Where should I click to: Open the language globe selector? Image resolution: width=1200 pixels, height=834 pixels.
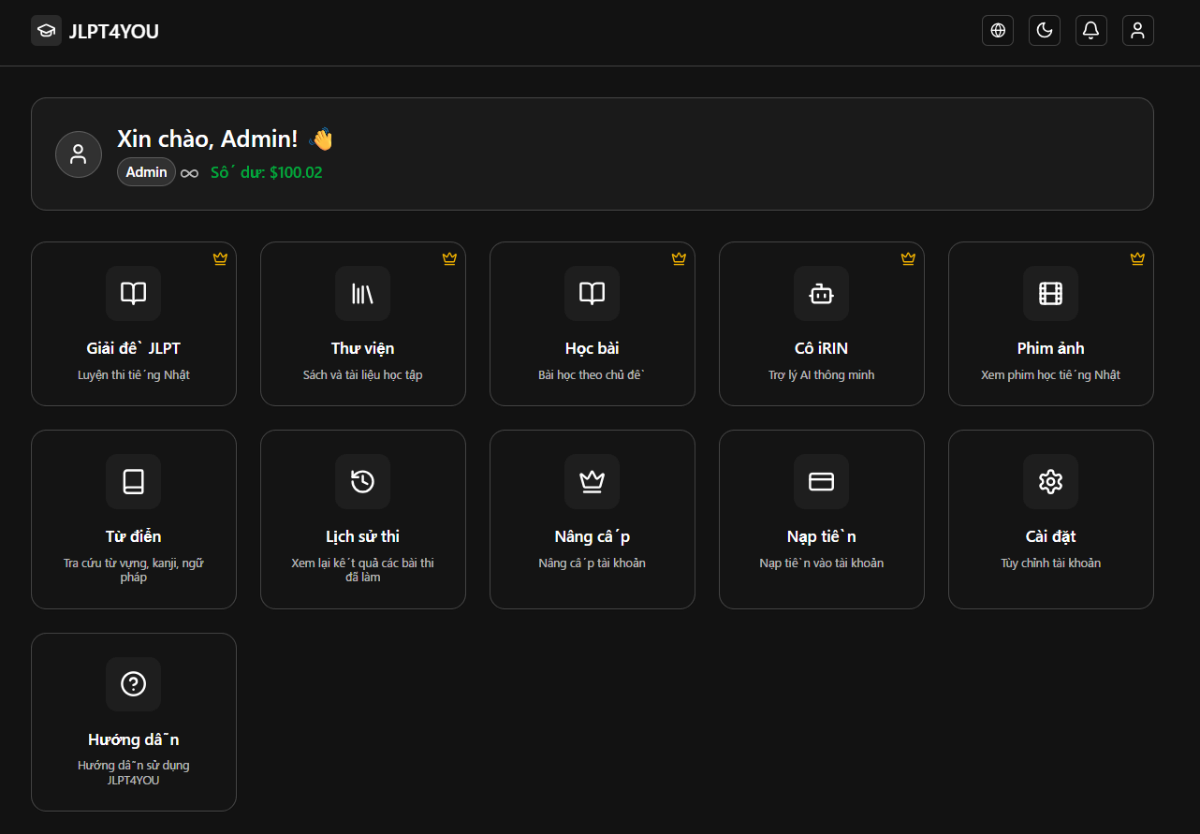coord(997,31)
